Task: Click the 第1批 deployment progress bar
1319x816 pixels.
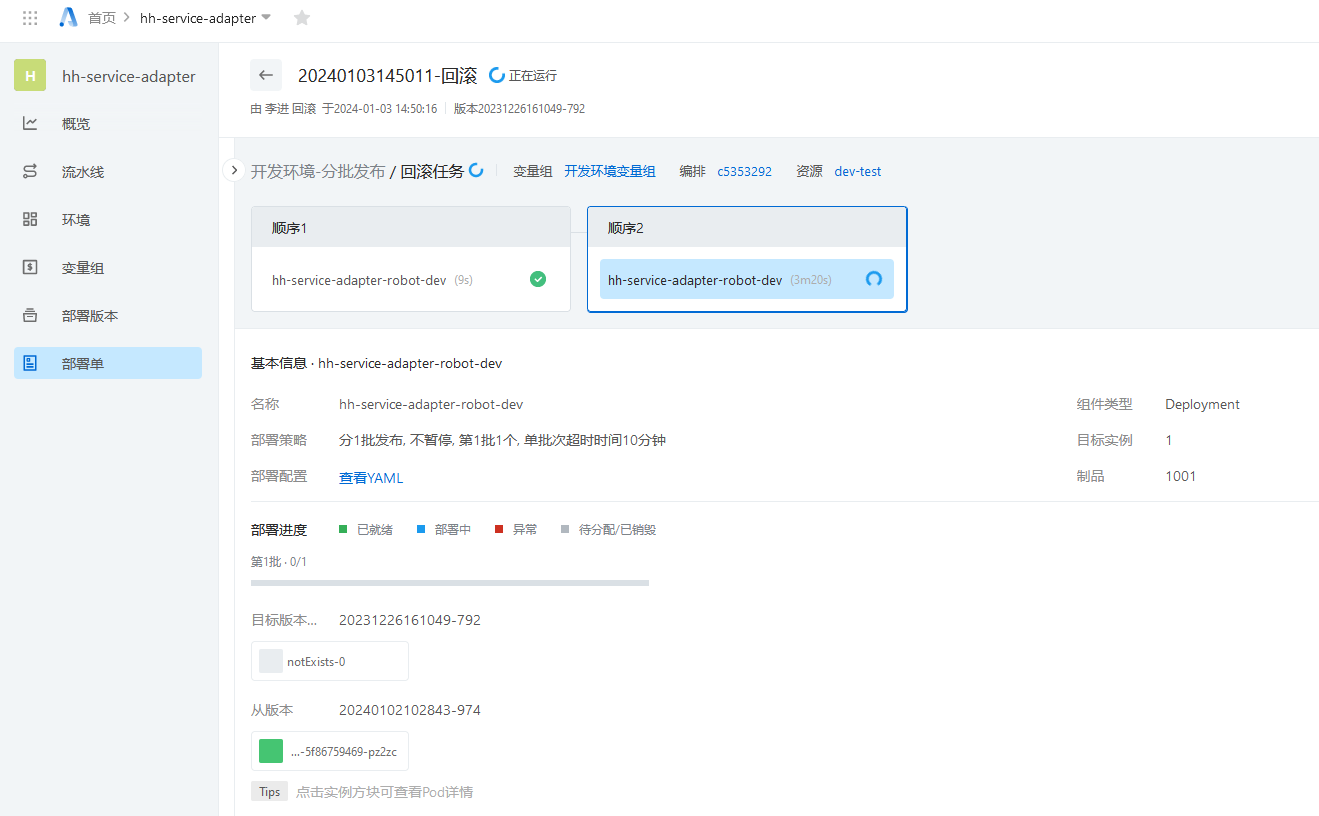Action: [x=450, y=582]
